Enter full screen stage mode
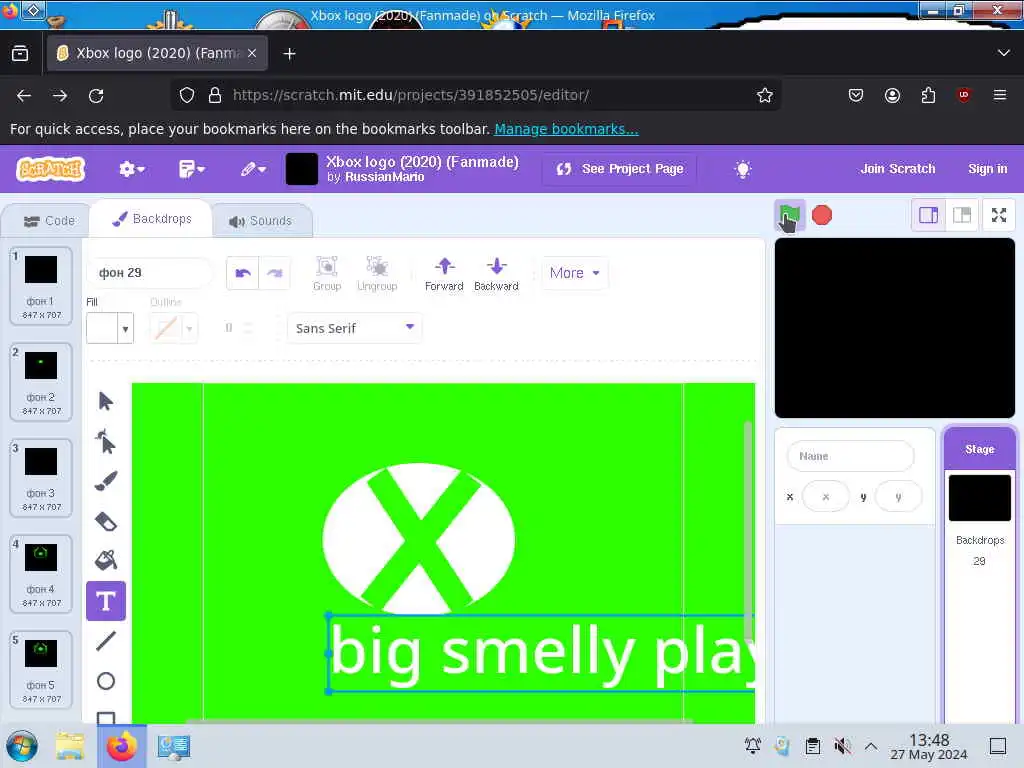 tap(999, 215)
